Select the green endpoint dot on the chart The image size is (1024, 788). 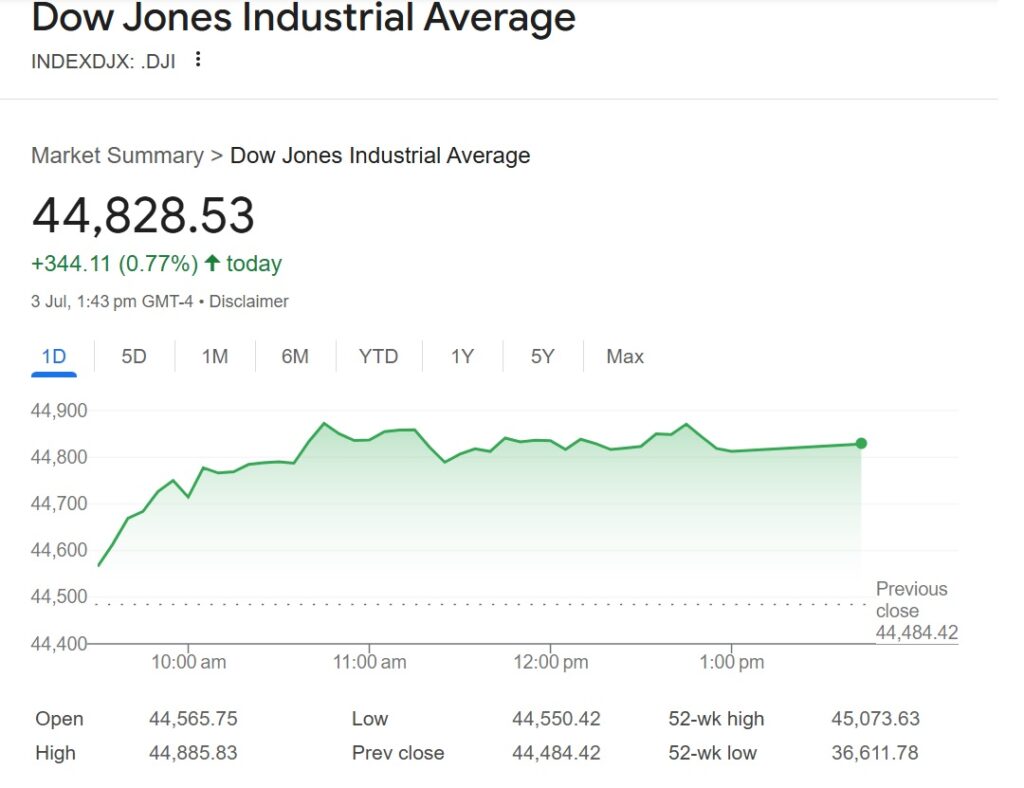[859, 443]
